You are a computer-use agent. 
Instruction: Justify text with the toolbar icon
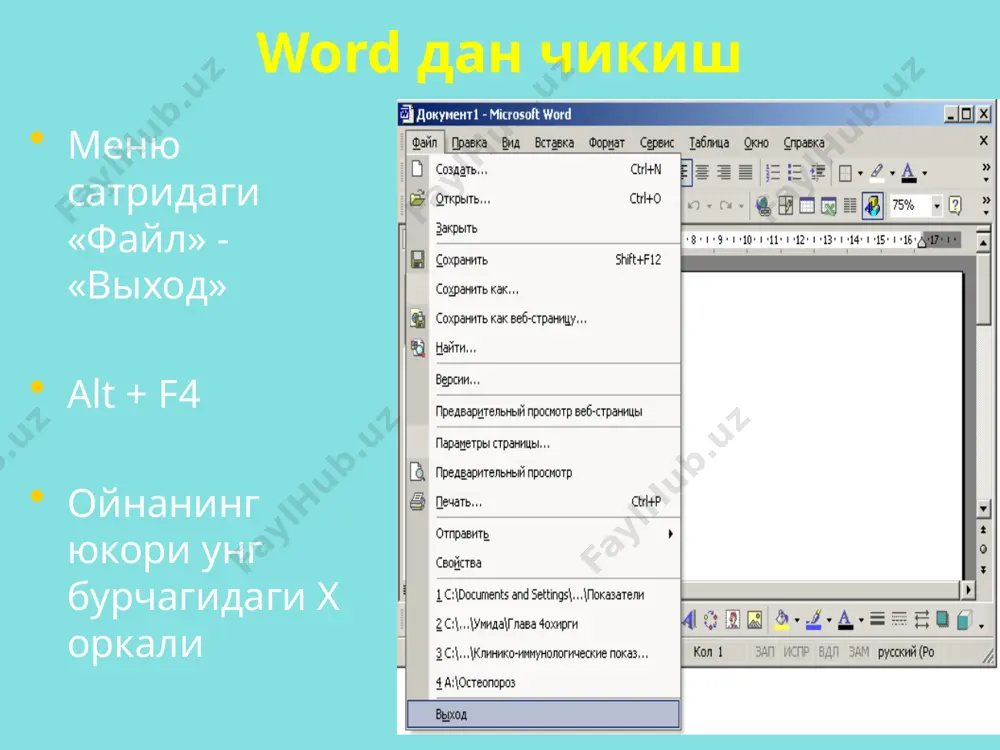[x=745, y=172]
